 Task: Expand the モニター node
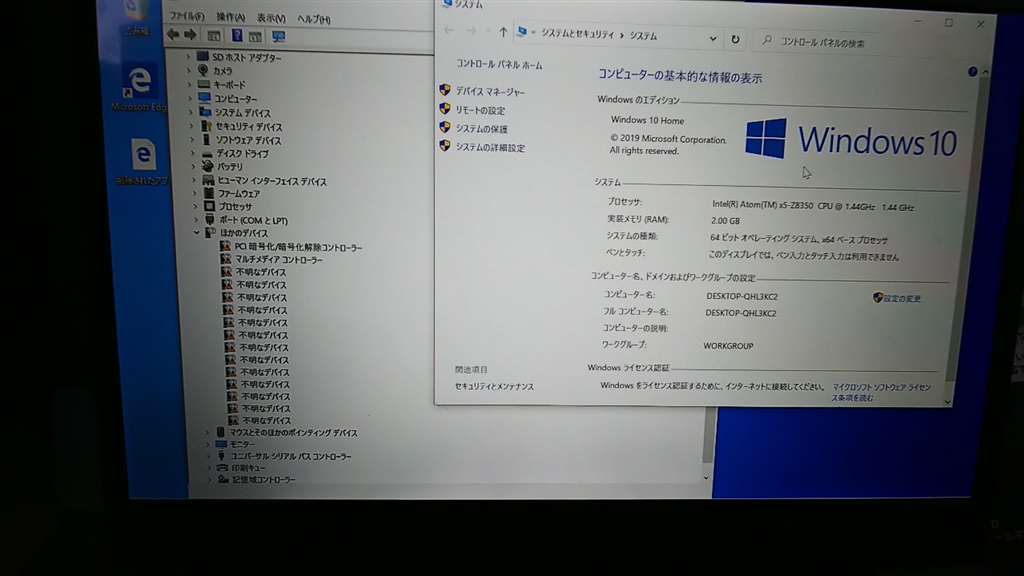click(x=208, y=444)
